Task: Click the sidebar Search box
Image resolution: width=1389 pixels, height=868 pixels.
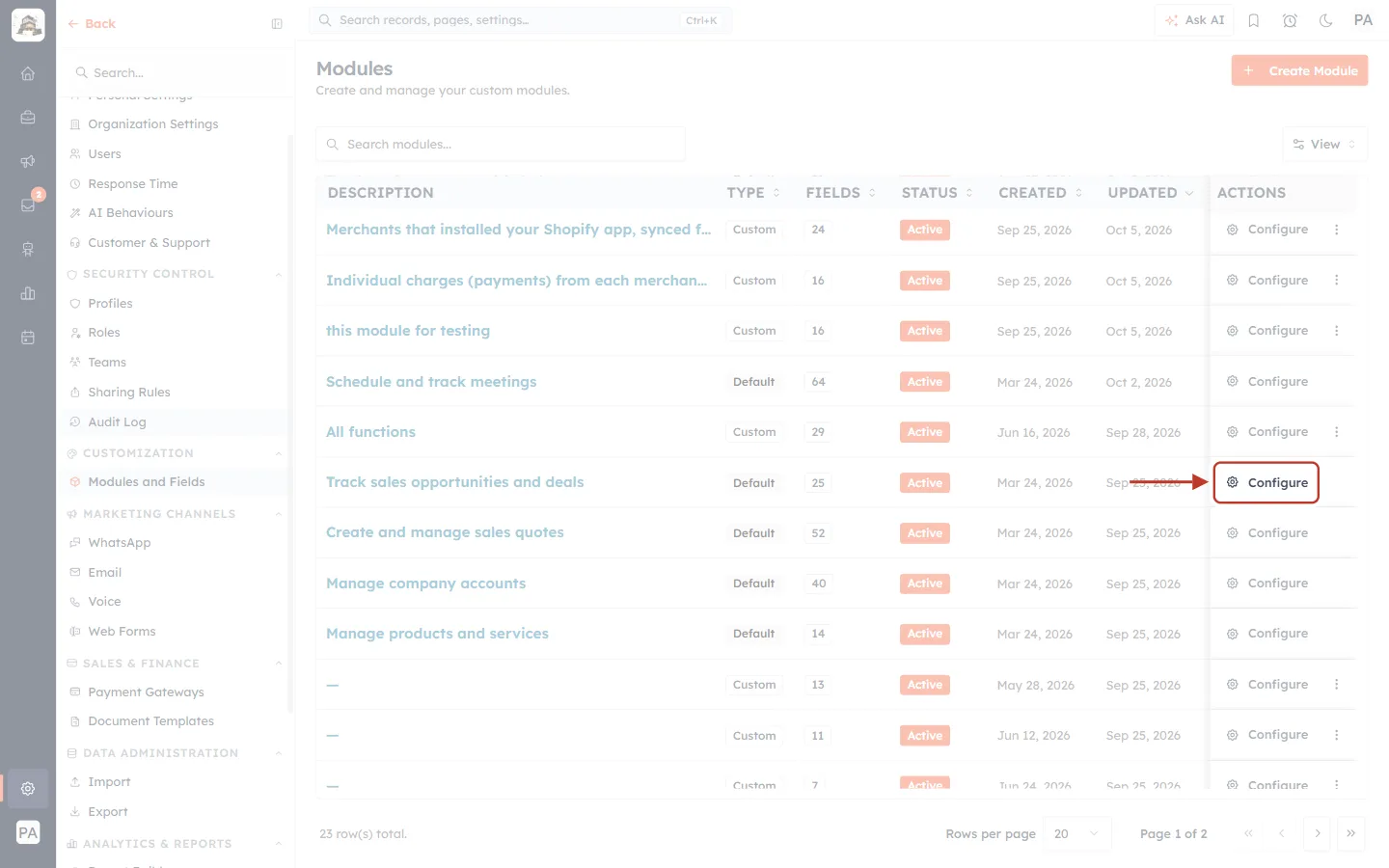Action: tap(176, 73)
